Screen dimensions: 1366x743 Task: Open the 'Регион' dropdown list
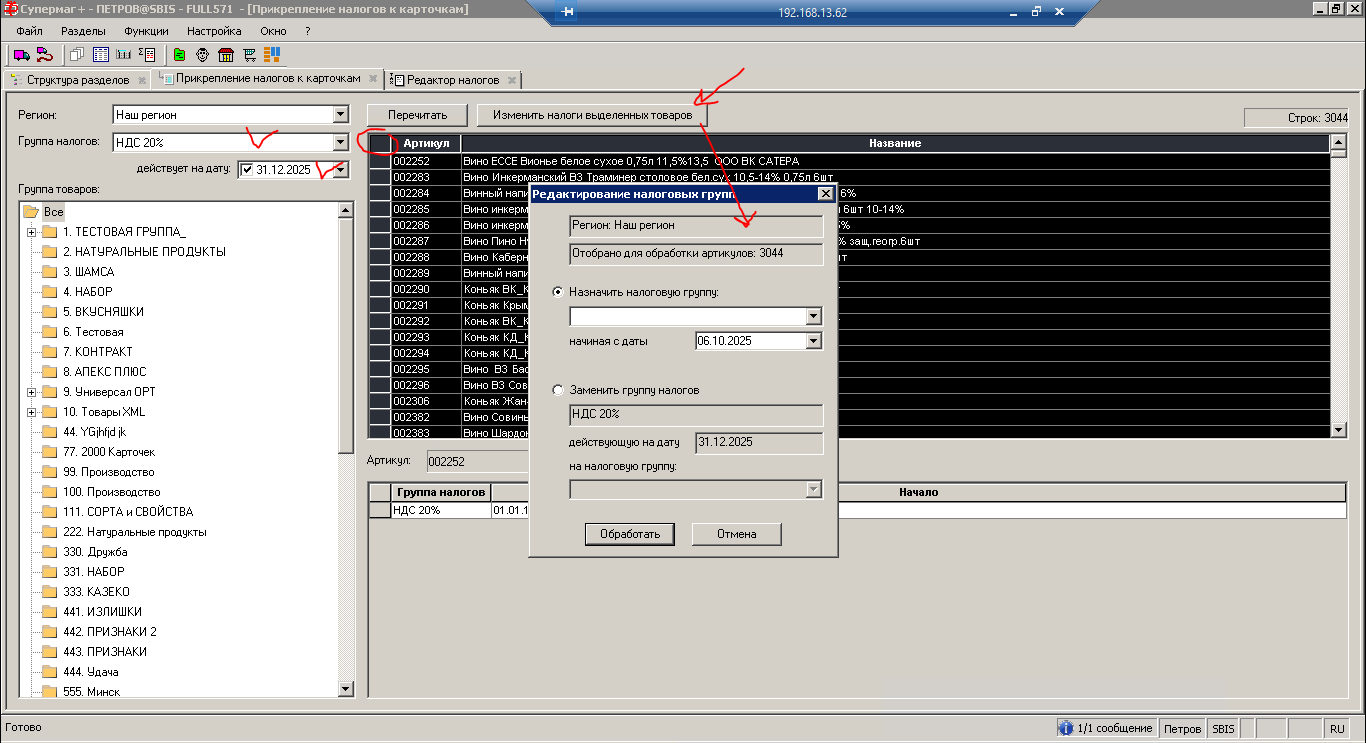(x=340, y=115)
